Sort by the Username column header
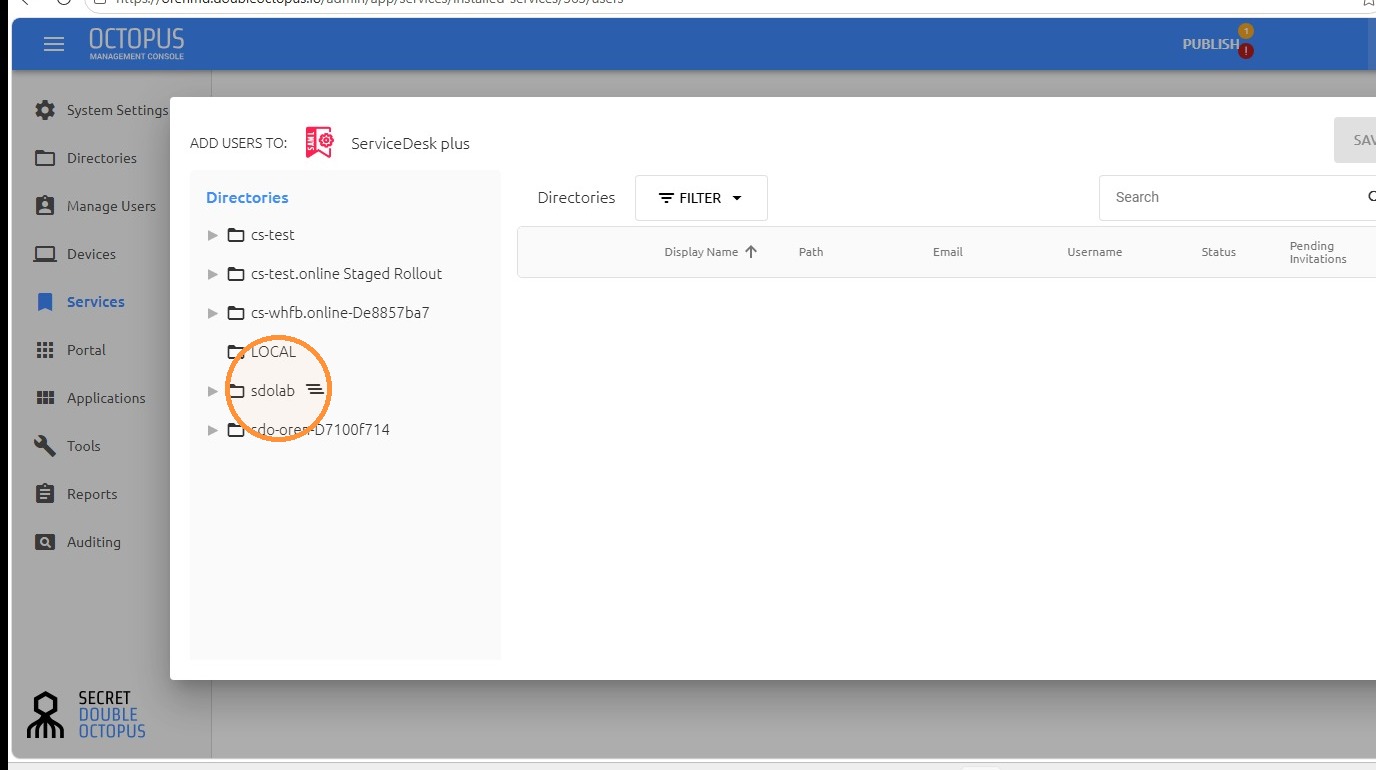This screenshot has height=770, width=1376. click(x=1094, y=252)
